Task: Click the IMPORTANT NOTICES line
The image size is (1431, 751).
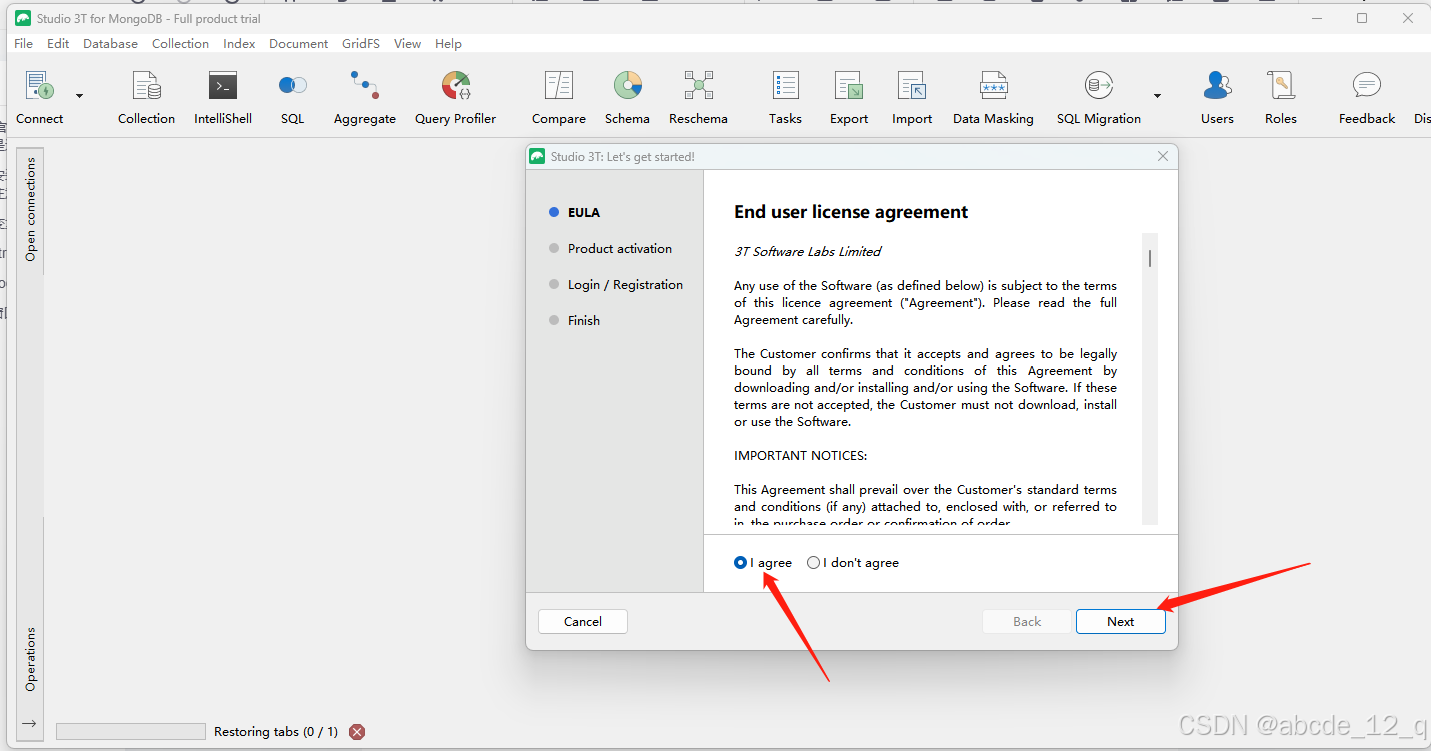Action: pos(800,456)
